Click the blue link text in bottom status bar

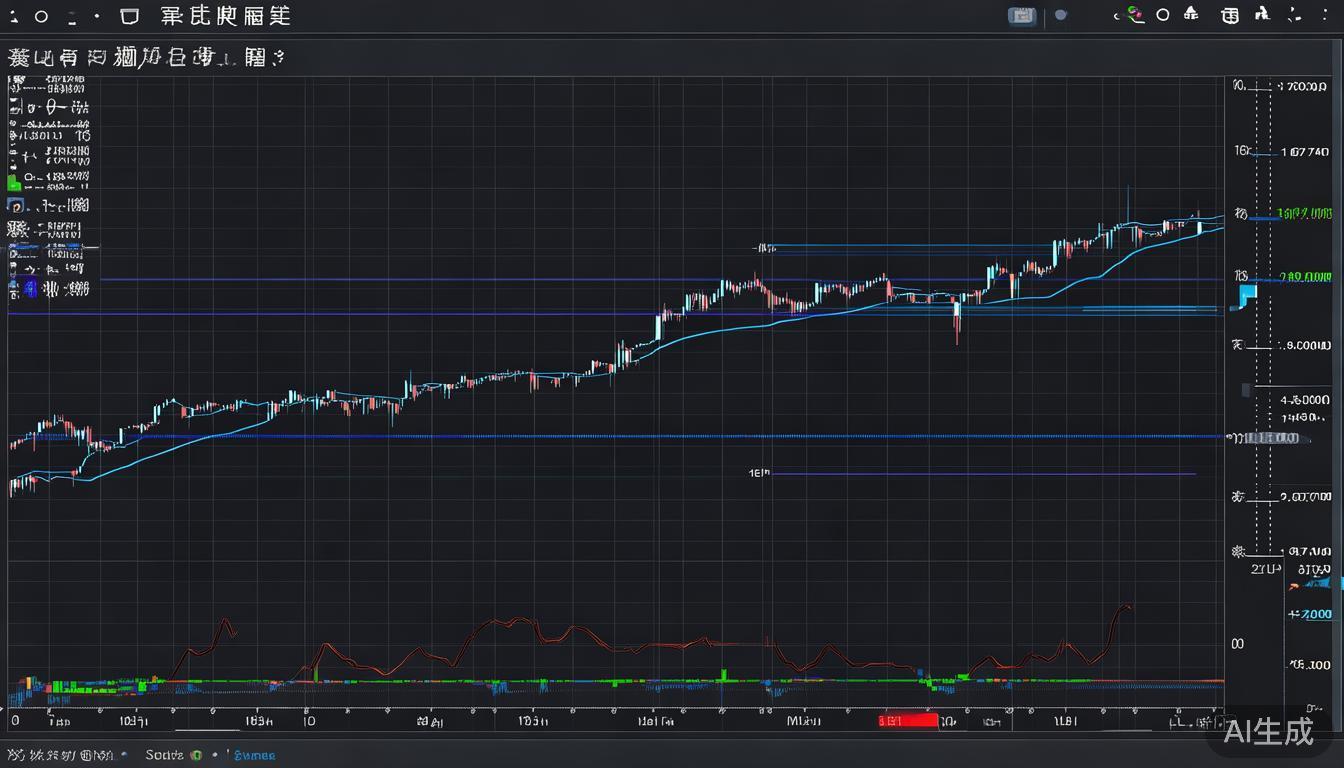pyautogui.click(x=254, y=755)
